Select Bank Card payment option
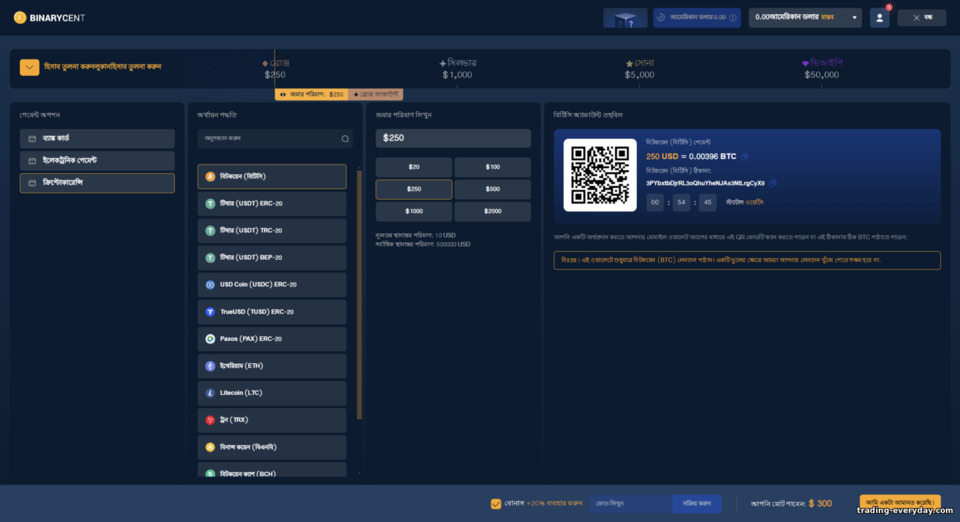The image size is (960, 522). pyautogui.click(x=97, y=139)
